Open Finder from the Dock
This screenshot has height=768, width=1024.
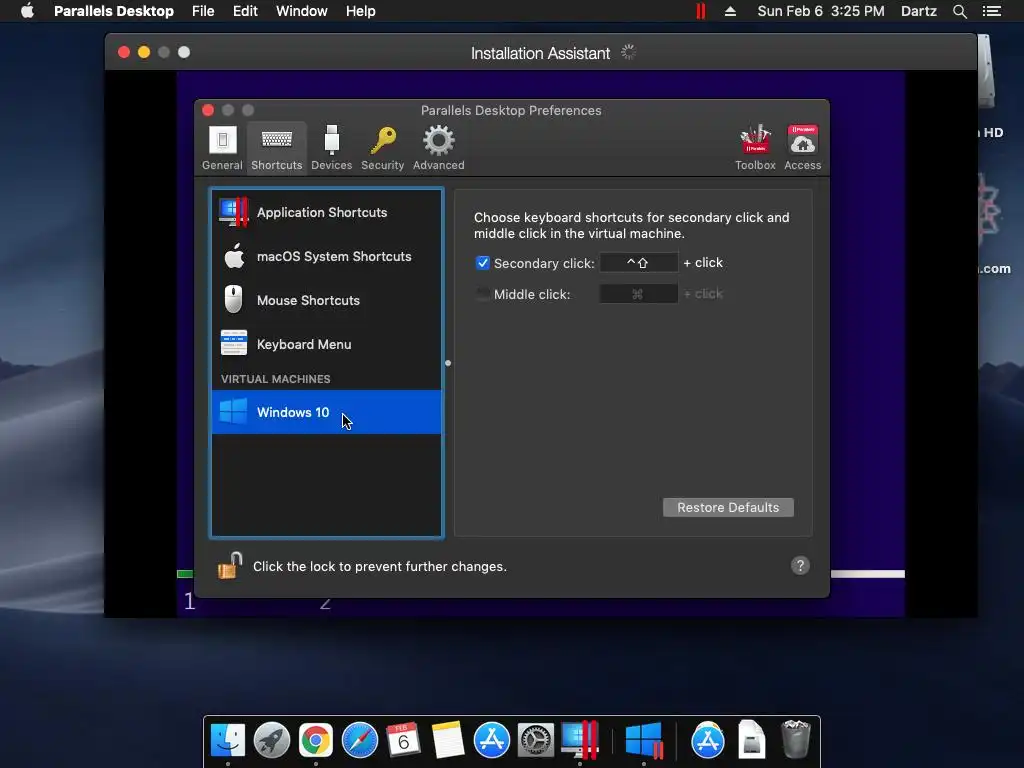(227, 740)
